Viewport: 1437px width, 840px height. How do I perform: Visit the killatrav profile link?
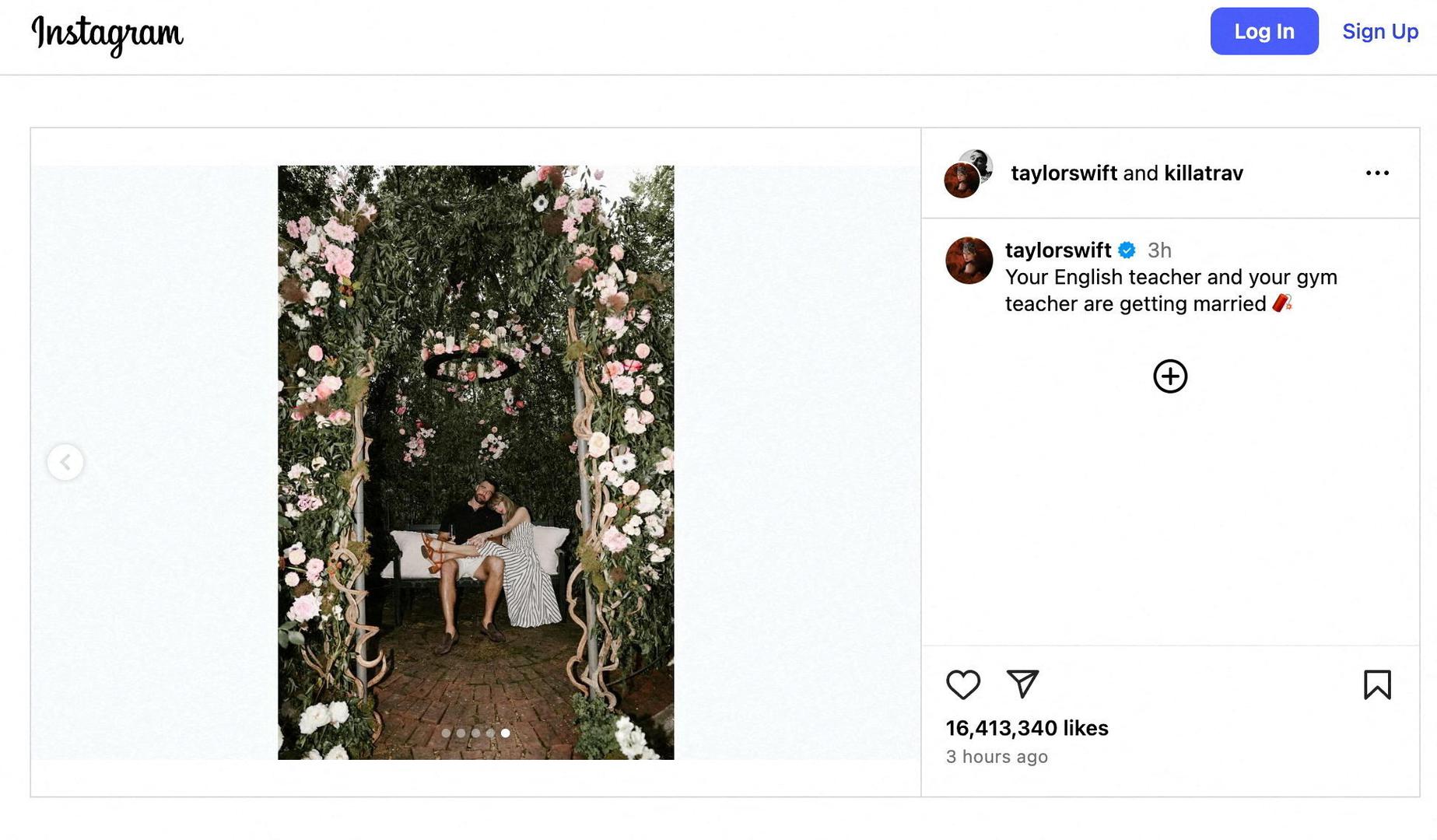pyautogui.click(x=1203, y=173)
